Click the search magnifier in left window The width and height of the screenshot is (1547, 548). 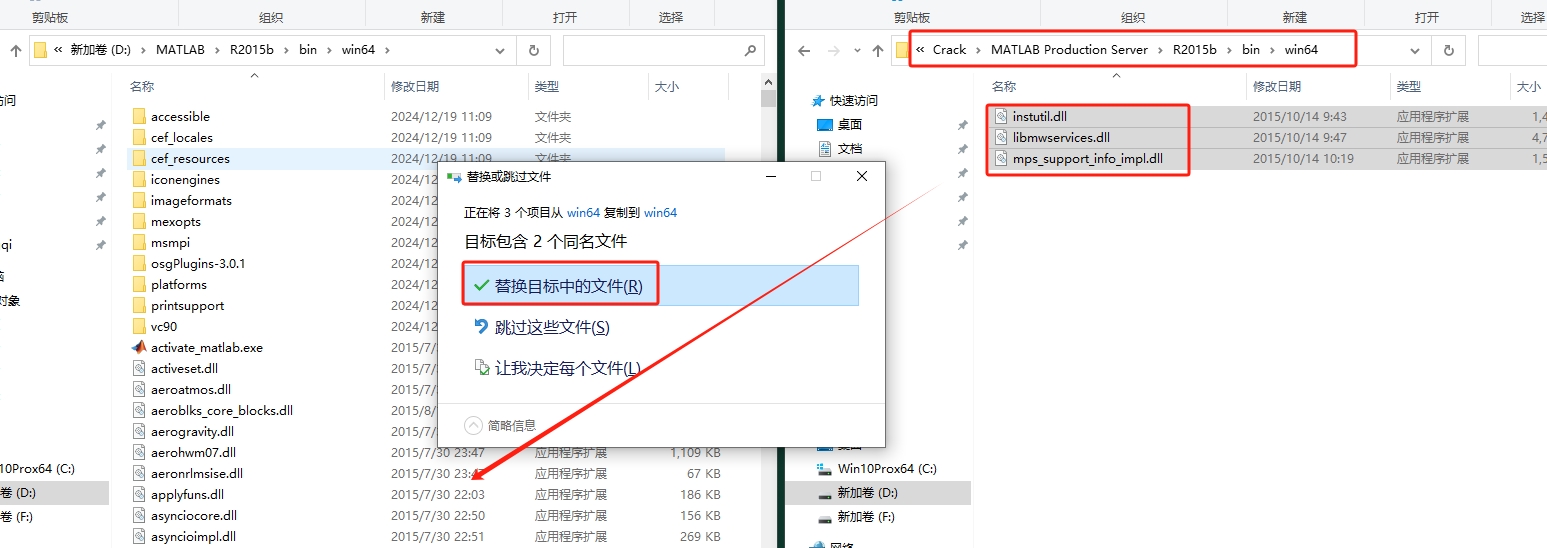(750, 50)
